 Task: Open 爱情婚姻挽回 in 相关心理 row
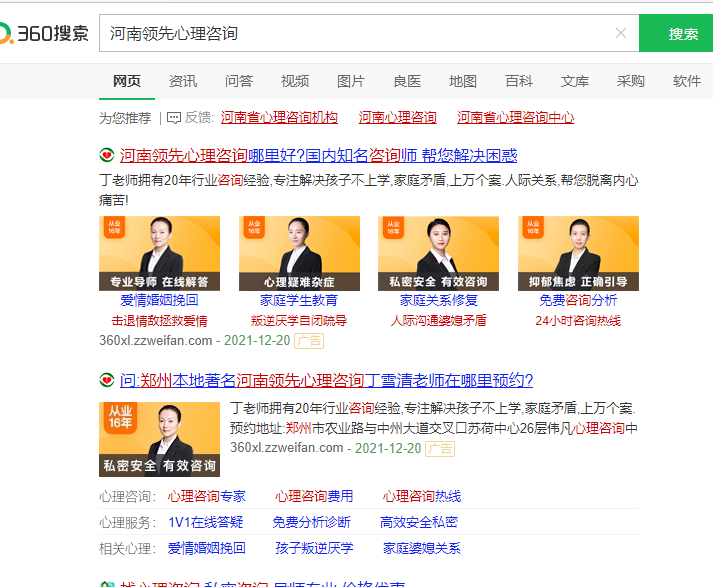207,548
